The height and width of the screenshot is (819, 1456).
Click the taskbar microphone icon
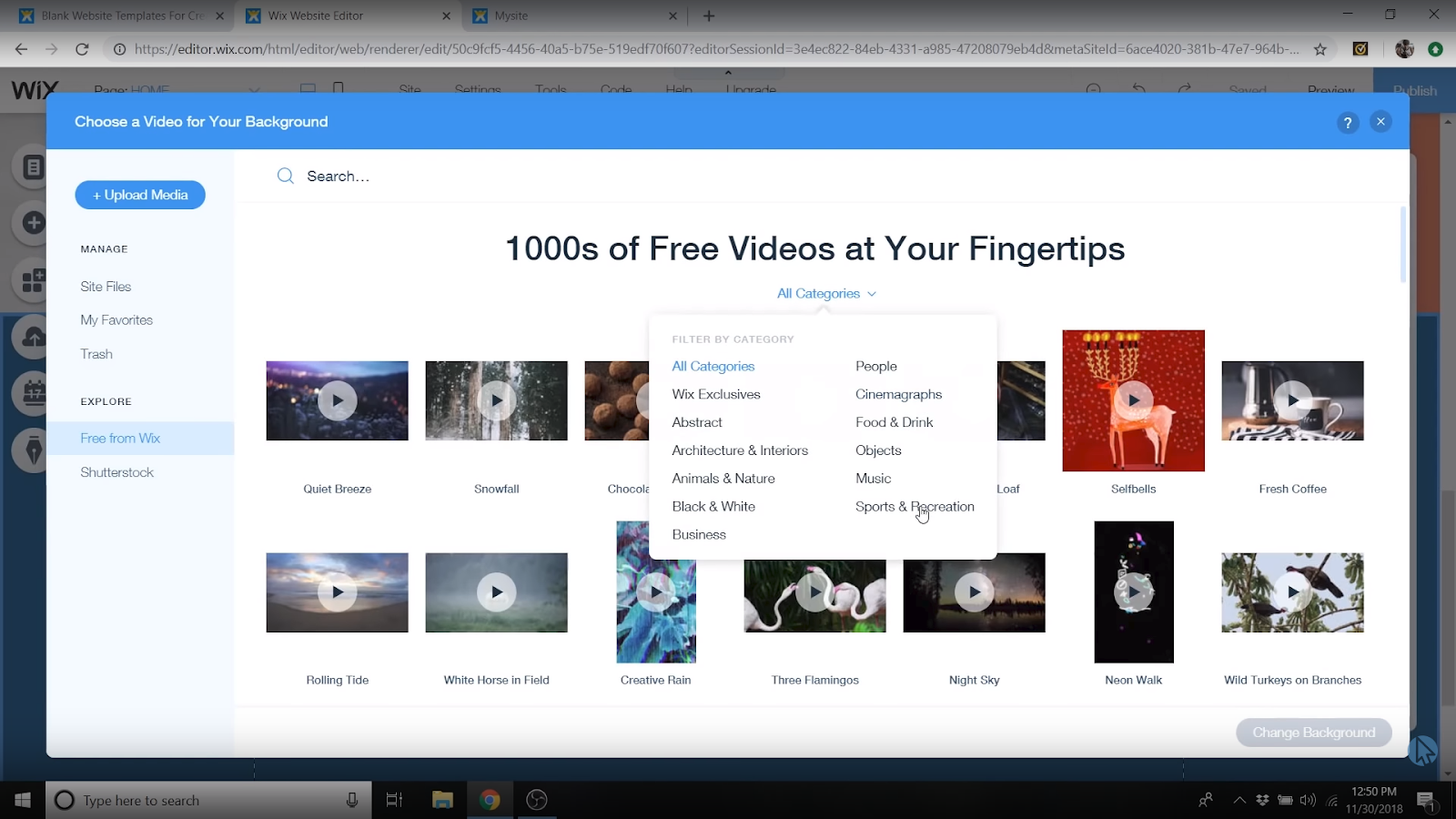[352, 800]
